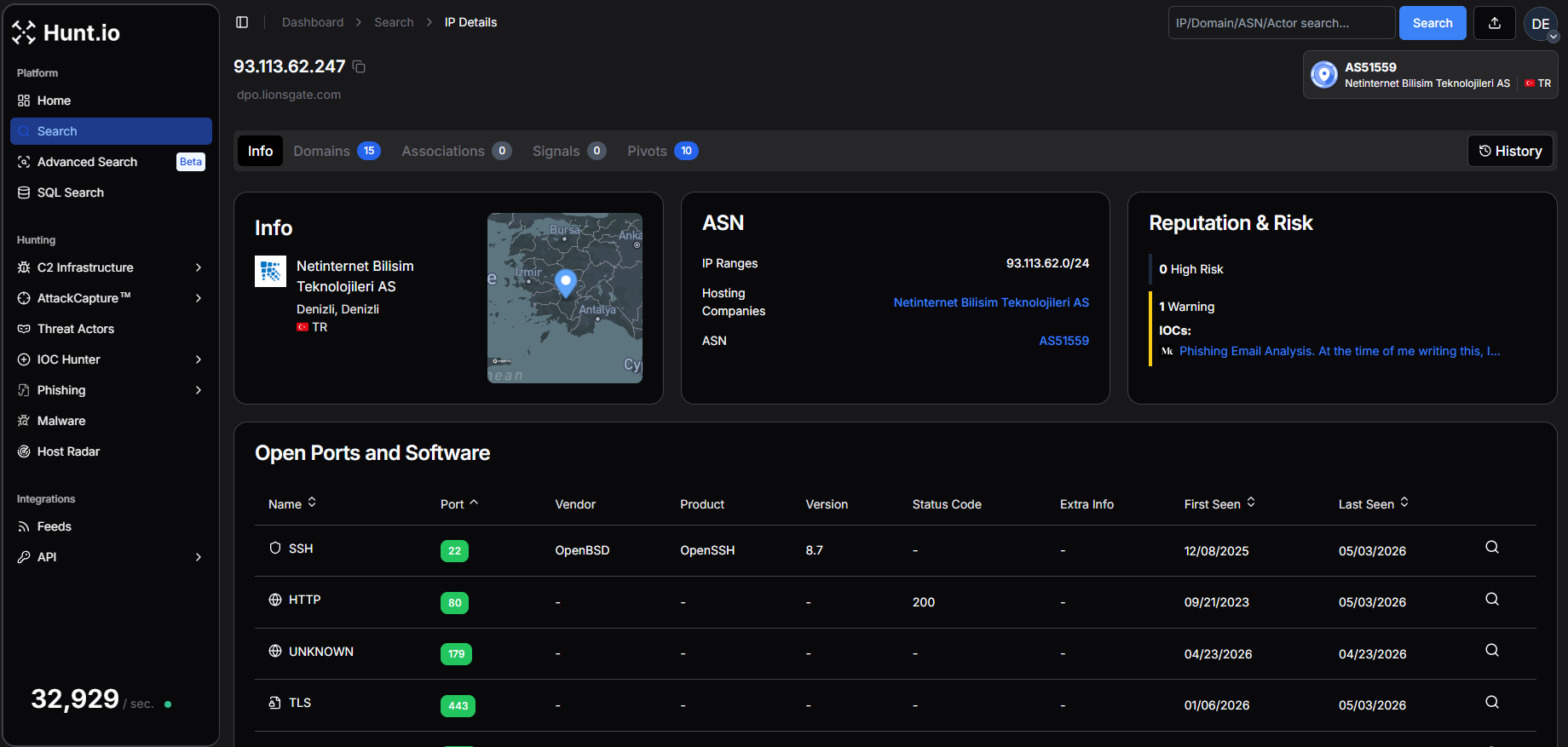
Task: Sort the table by Name column
Action: [x=292, y=503]
